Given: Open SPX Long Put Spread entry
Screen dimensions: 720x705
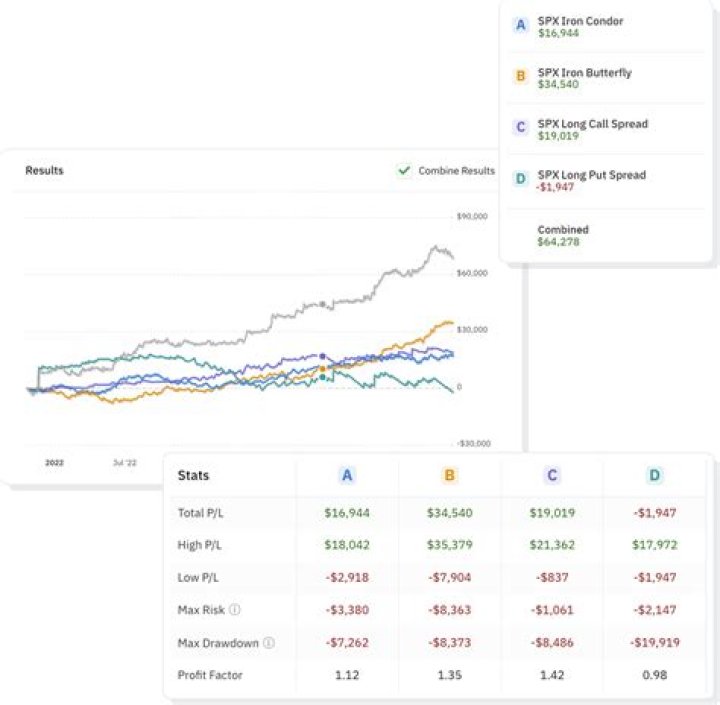Looking at the screenshot, I should [x=591, y=175].
